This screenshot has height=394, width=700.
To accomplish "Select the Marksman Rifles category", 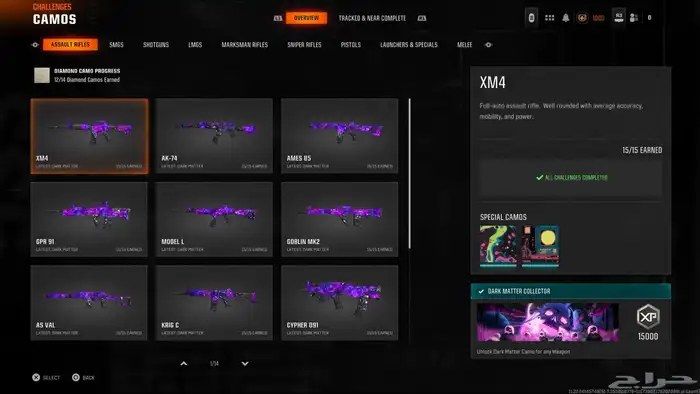I will tap(245, 45).
